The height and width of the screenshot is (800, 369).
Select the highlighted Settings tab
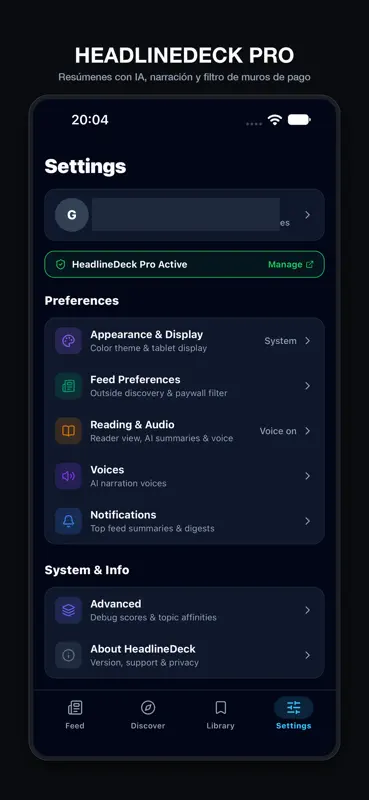[x=293, y=714]
